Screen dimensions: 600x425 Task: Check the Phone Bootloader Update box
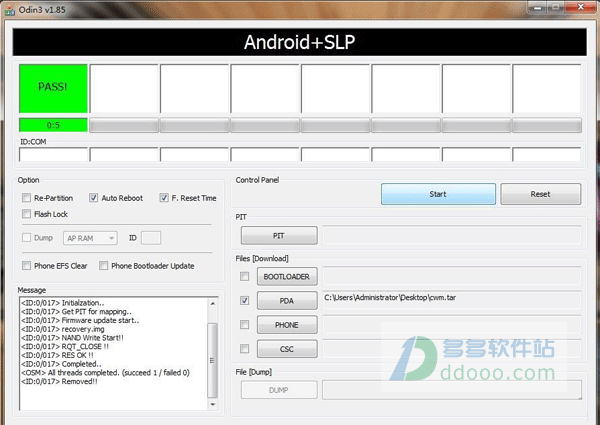coord(103,265)
